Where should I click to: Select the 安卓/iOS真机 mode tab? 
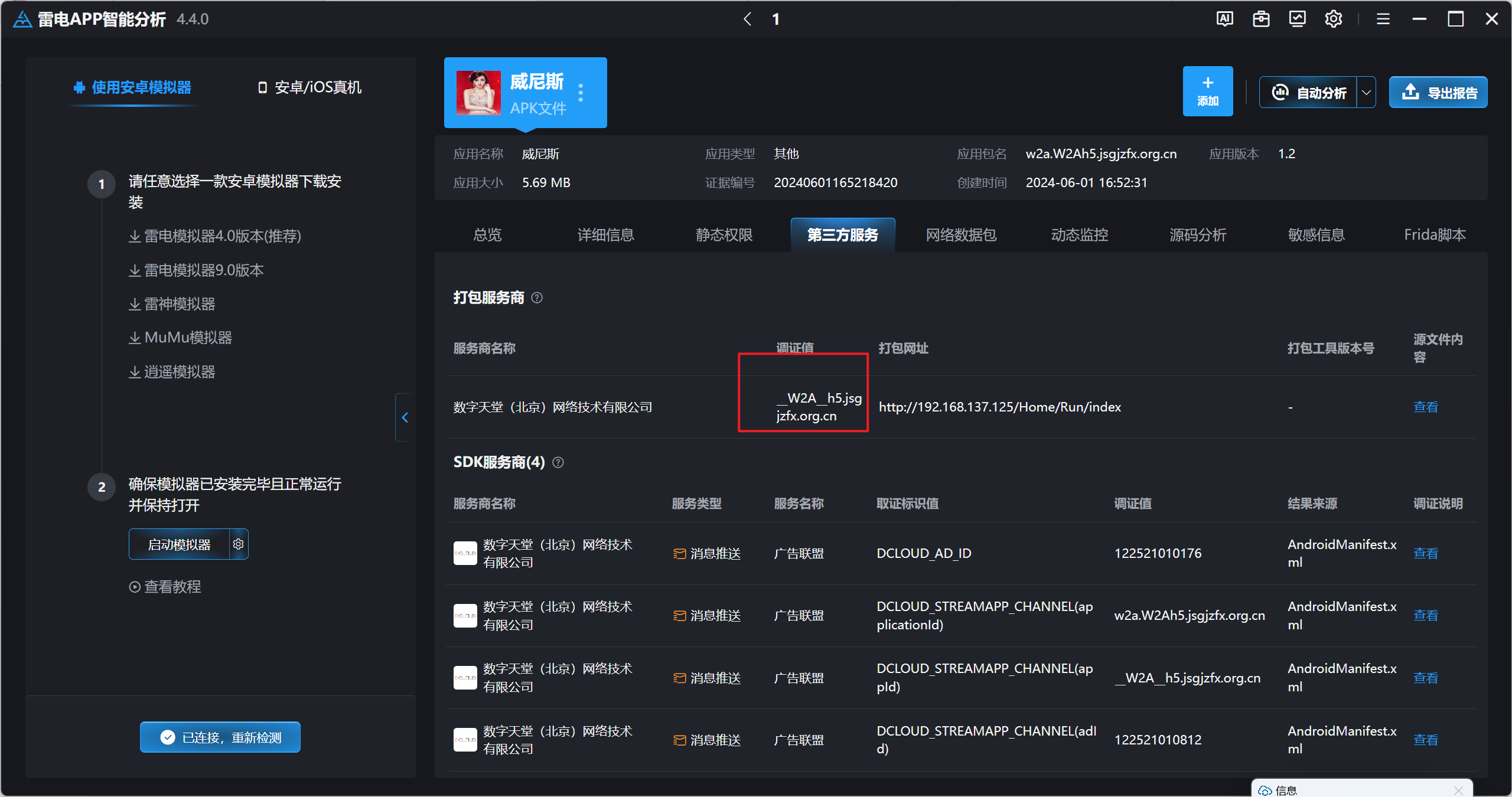pyautogui.click(x=310, y=87)
